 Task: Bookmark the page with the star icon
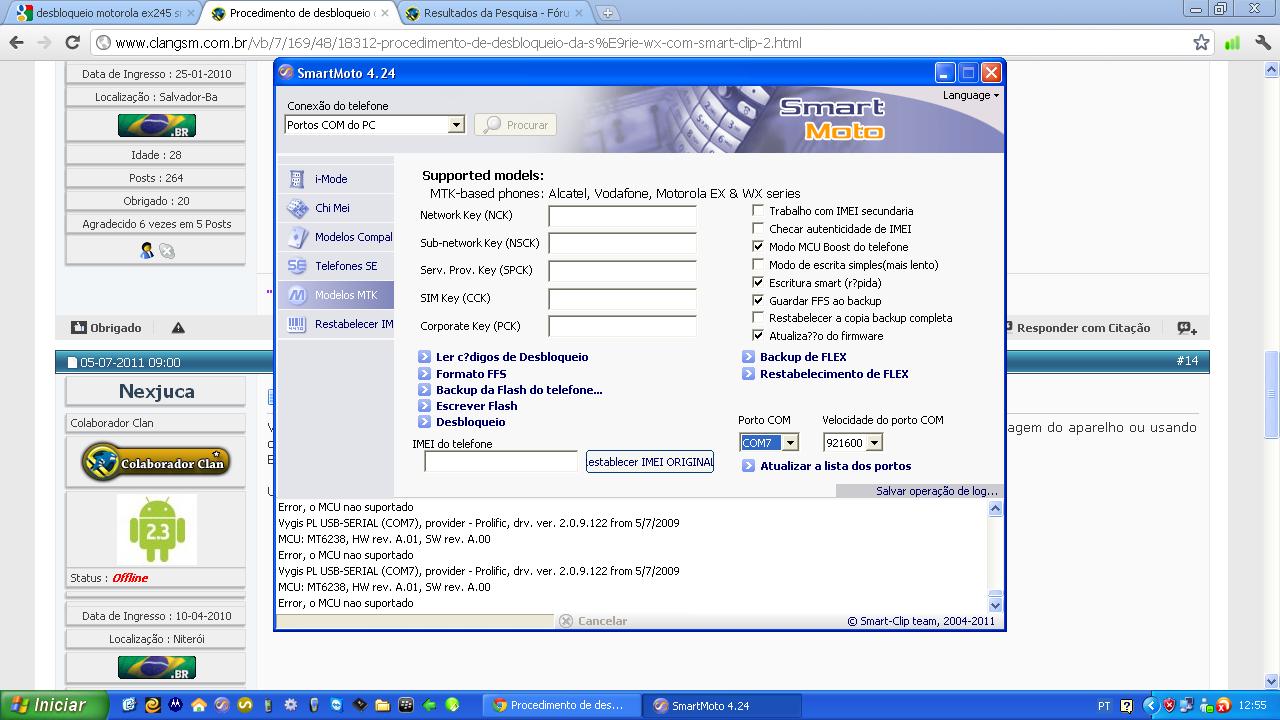coord(1201,43)
